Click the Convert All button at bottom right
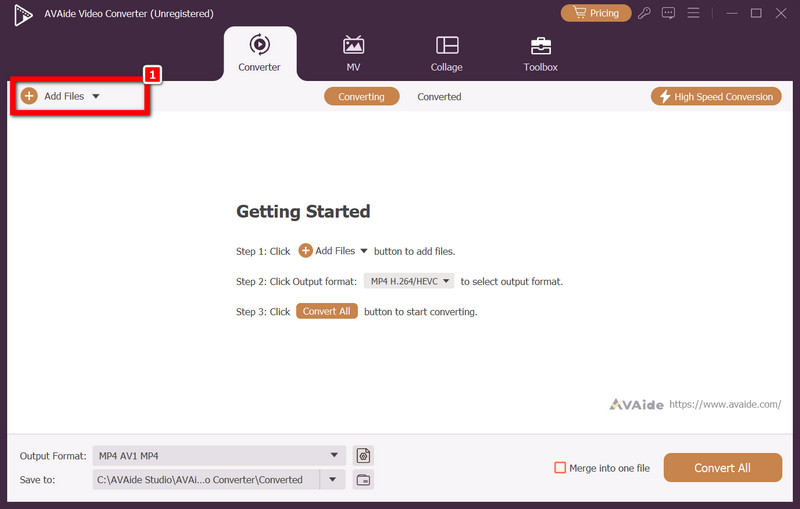This screenshot has height=509, width=800. pyautogui.click(x=722, y=468)
